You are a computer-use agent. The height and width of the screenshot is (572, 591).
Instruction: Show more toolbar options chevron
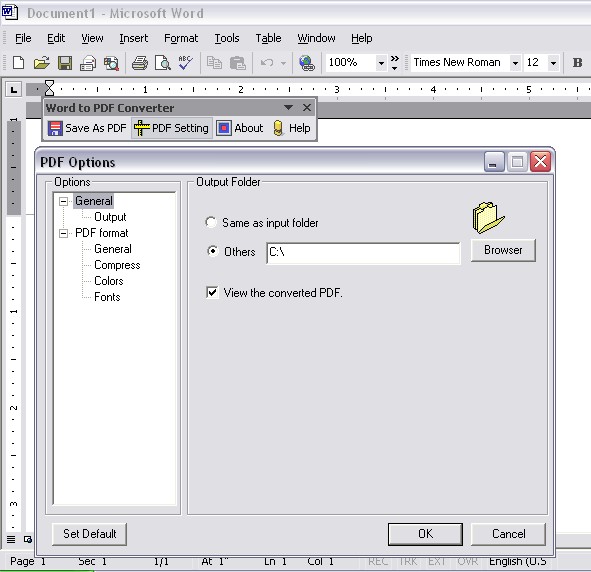[x=395, y=63]
